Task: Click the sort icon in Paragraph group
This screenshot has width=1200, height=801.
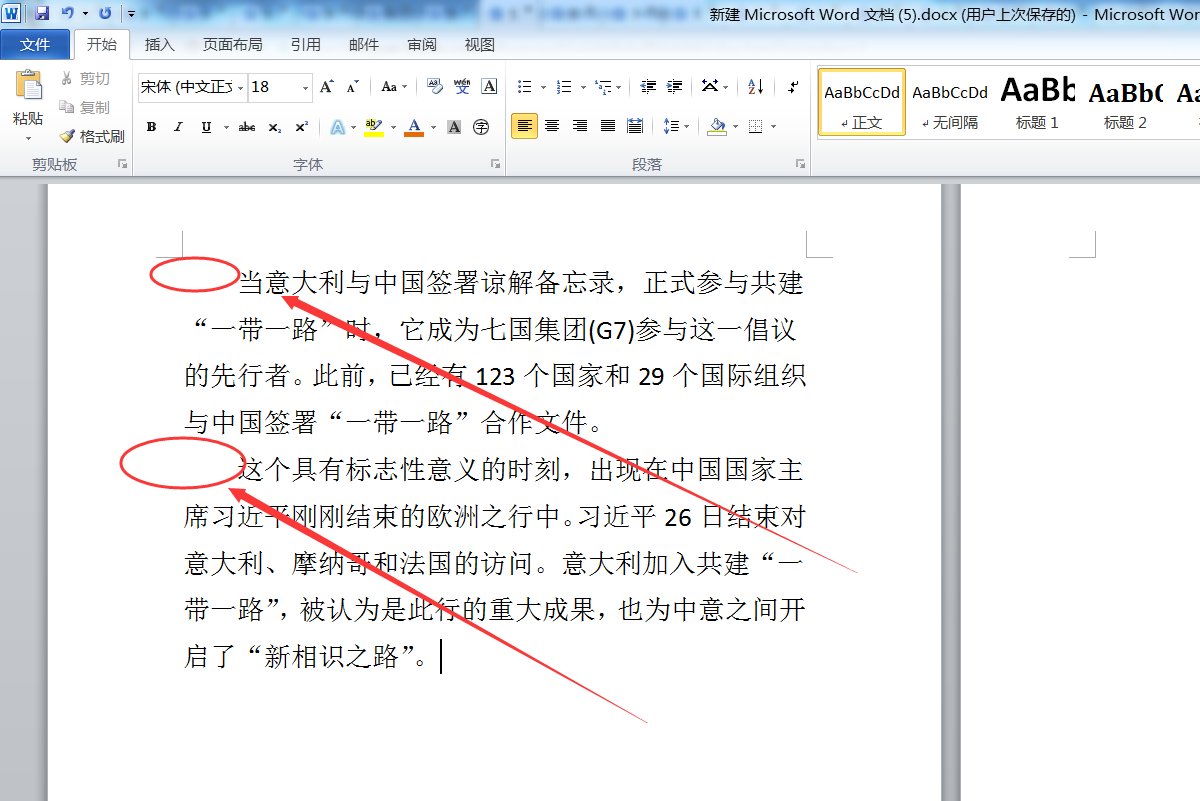Action: coord(753,87)
